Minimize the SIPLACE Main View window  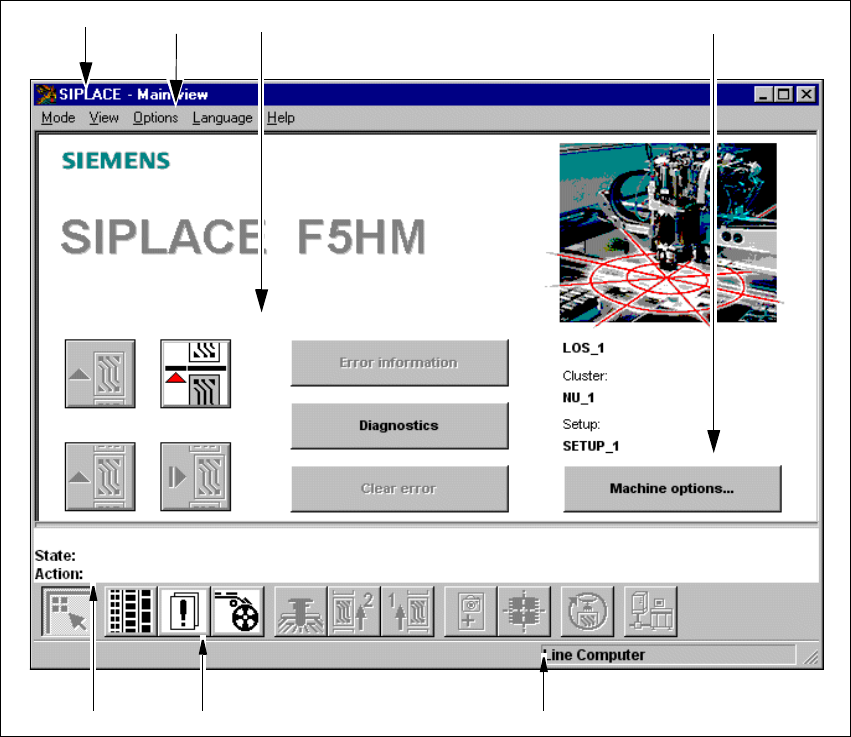click(x=764, y=94)
